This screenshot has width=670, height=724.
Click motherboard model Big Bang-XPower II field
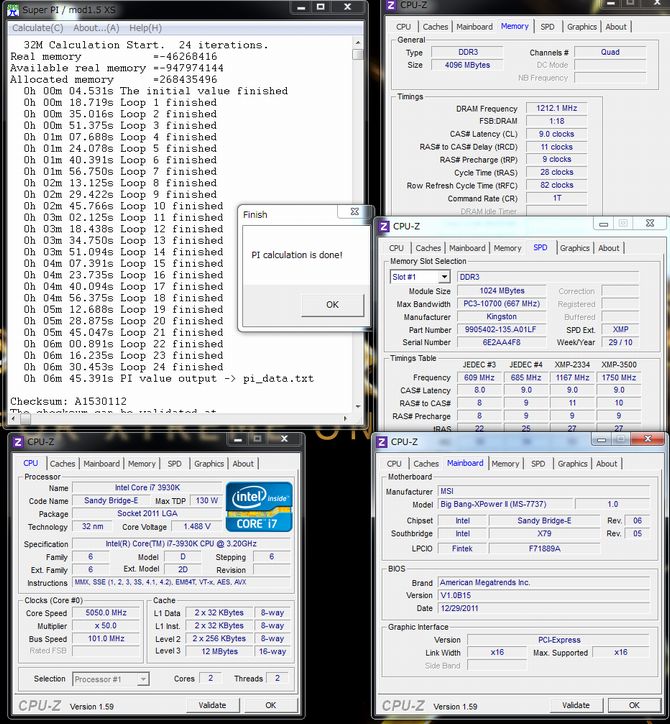tap(506, 504)
